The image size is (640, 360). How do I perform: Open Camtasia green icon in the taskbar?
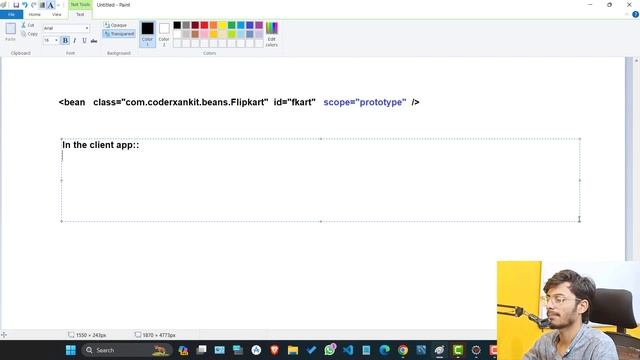click(458, 350)
